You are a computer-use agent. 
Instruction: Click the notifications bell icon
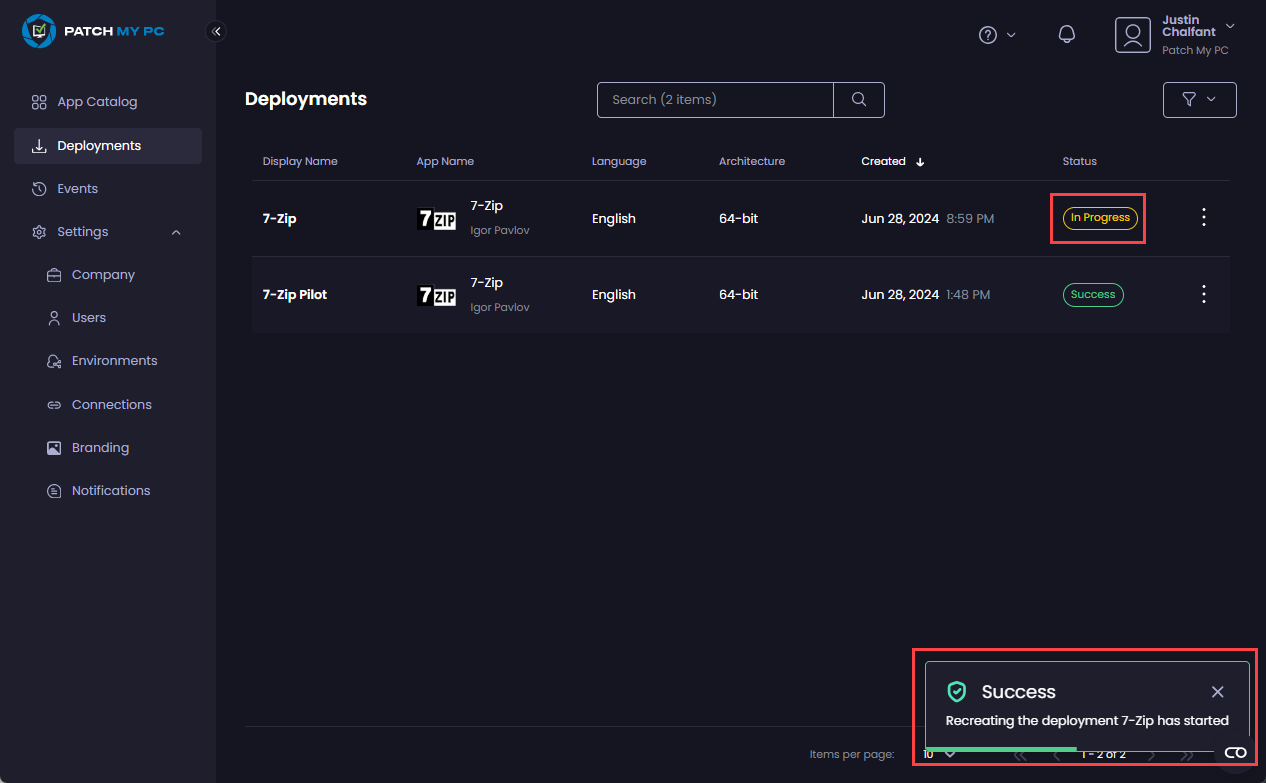(1066, 33)
